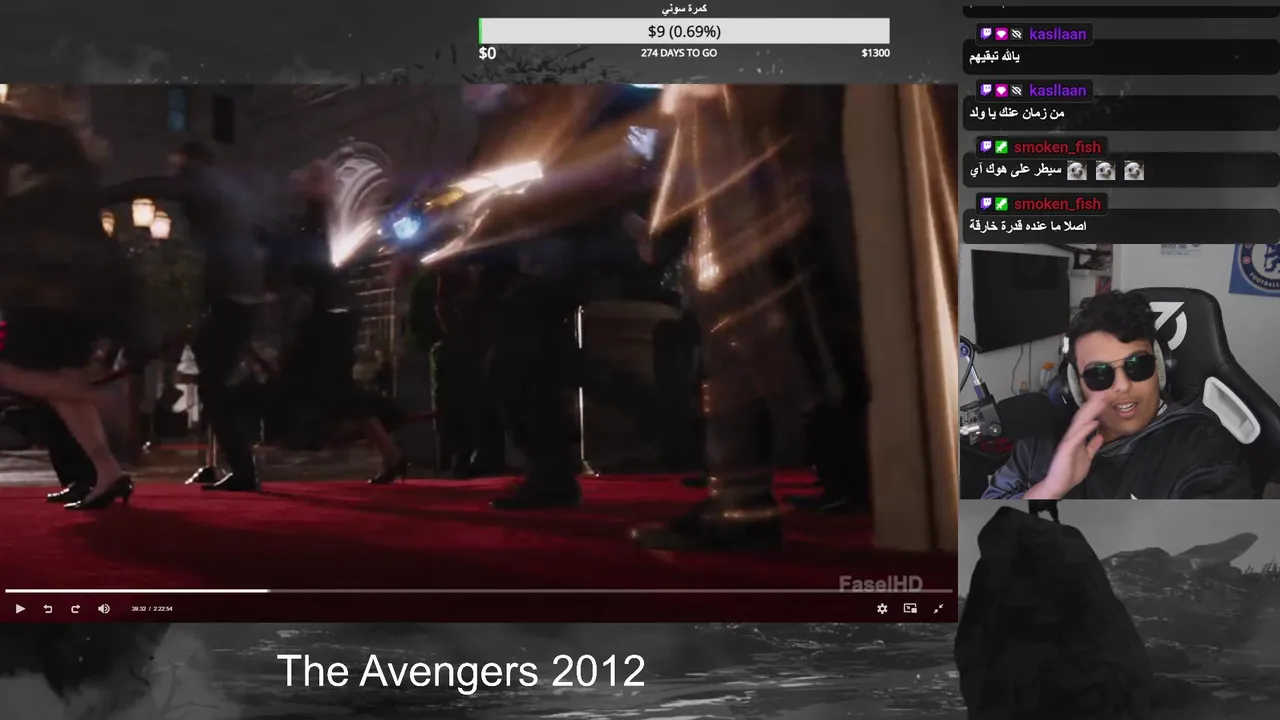This screenshot has width=1280, height=720.
Task: Click the Arabic goal title above donation bar
Action: [x=684, y=8]
